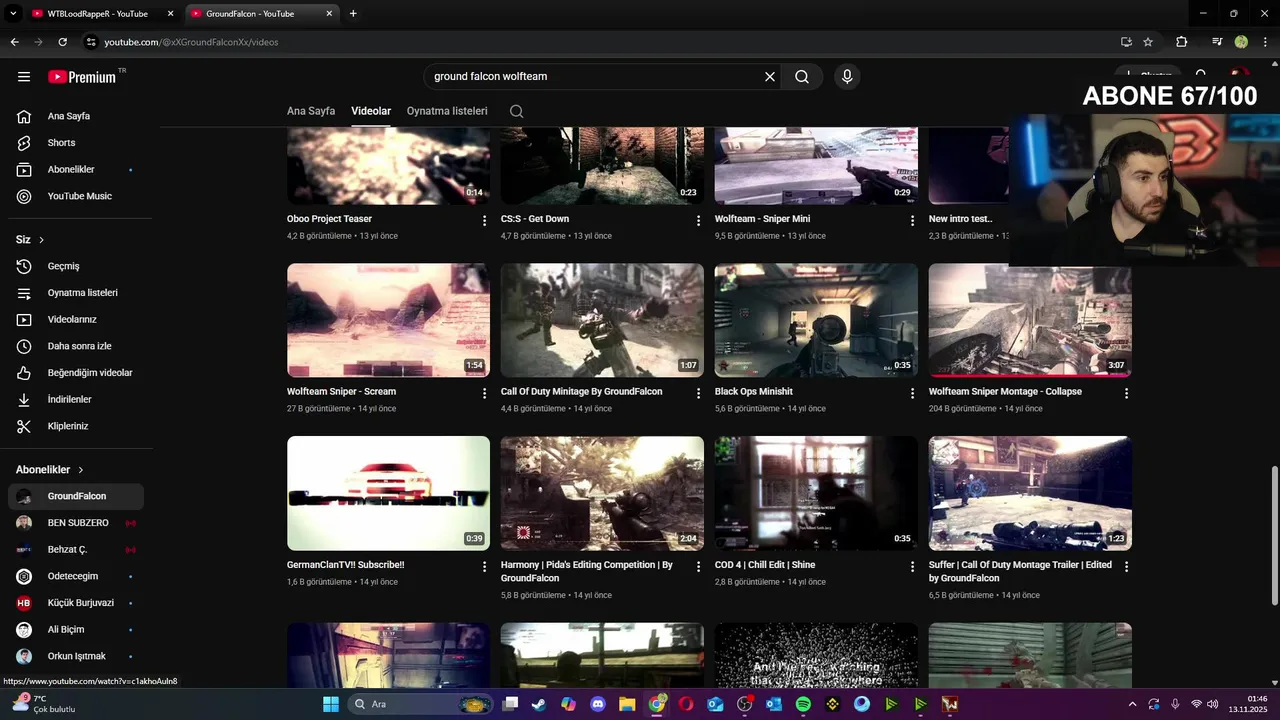Select the GroundFalcon browser tab
The width and height of the screenshot is (1280, 720).
click(263, 14)
